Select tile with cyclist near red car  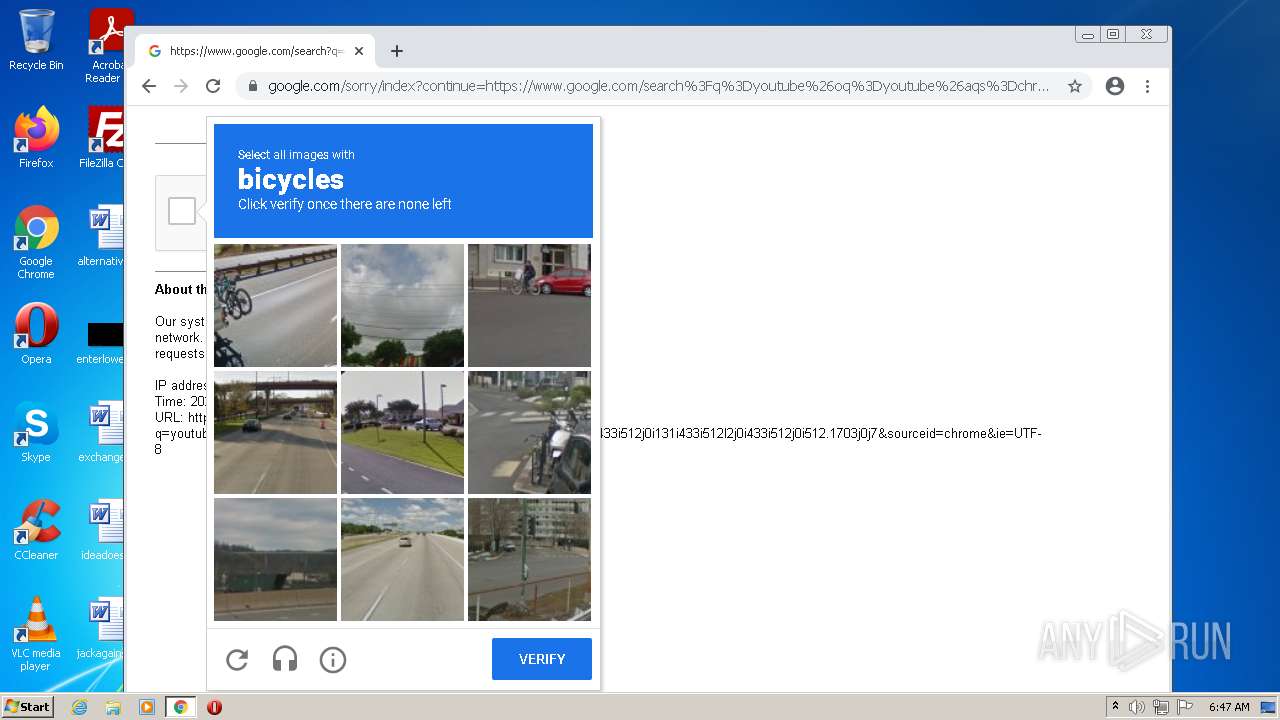pyautogui.click(x=529, y=305)
